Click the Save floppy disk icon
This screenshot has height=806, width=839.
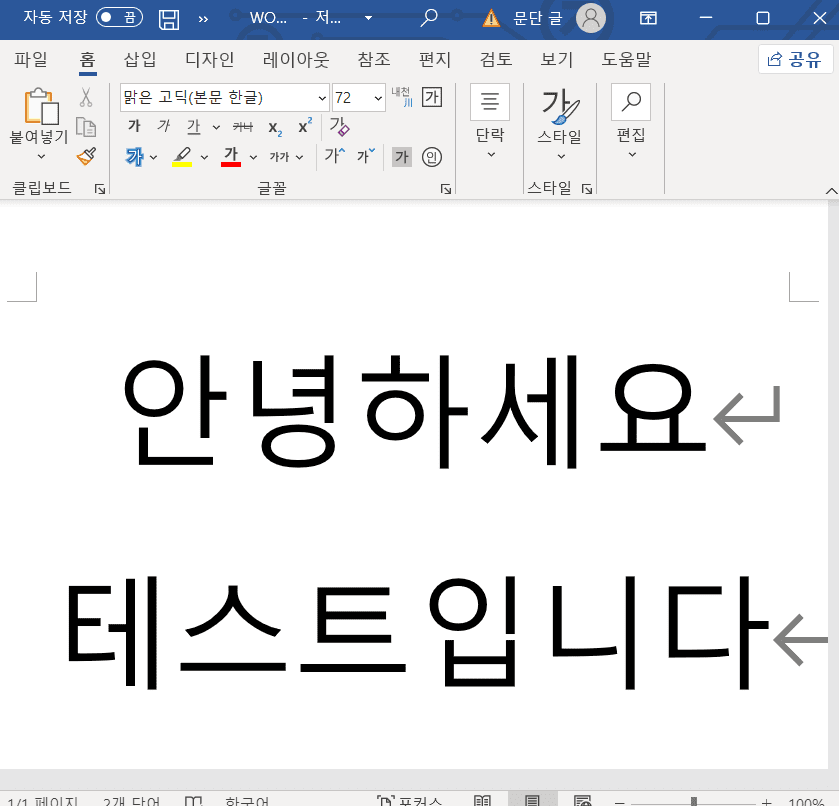(x=169, y=18)
